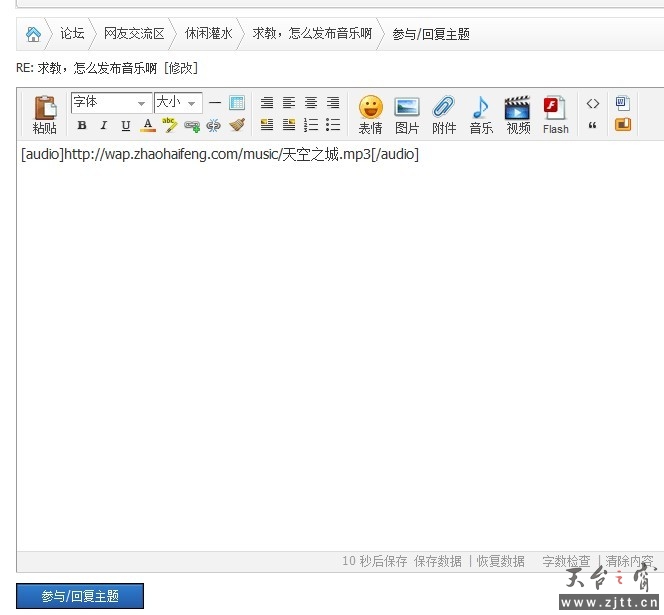Go to 网友交流区 in breadcrumb

(134, 34)
